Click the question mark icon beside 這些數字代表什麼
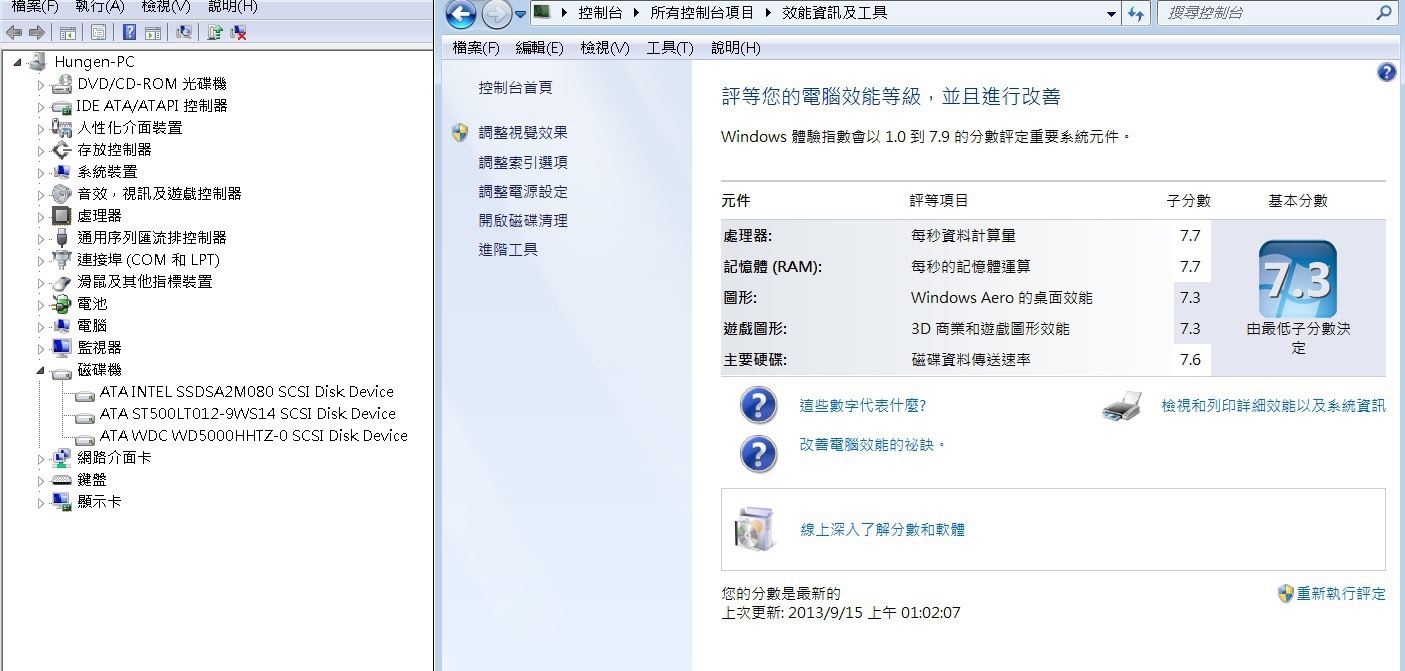This screenshot has width=1405, height=671. [x=759, y=406]
